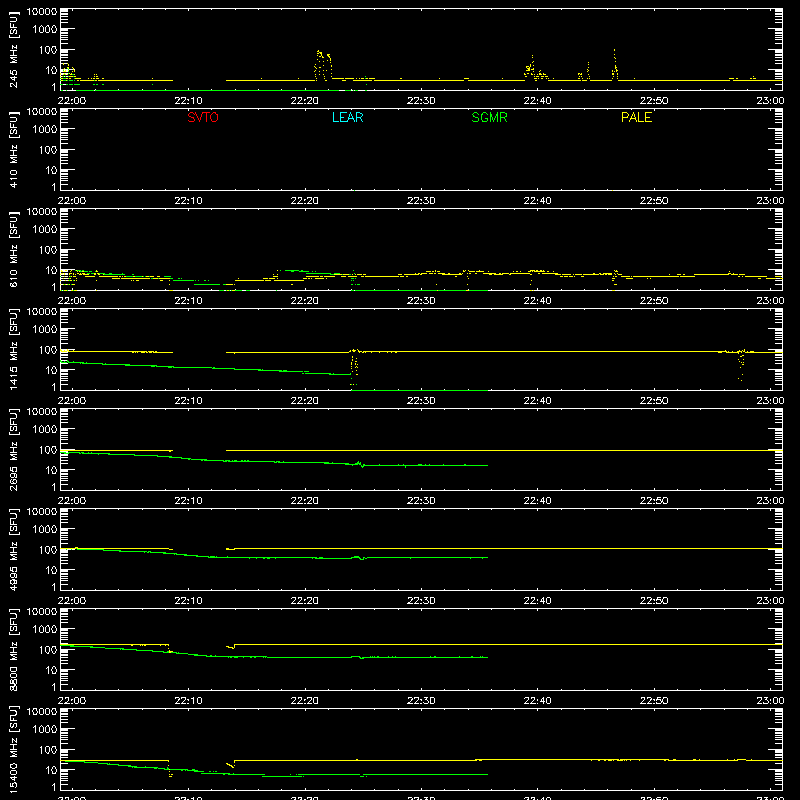Click the 10000 y-axis value on 245 MHz panel
This screenshot has width=800, height=800.
[42, 12]
